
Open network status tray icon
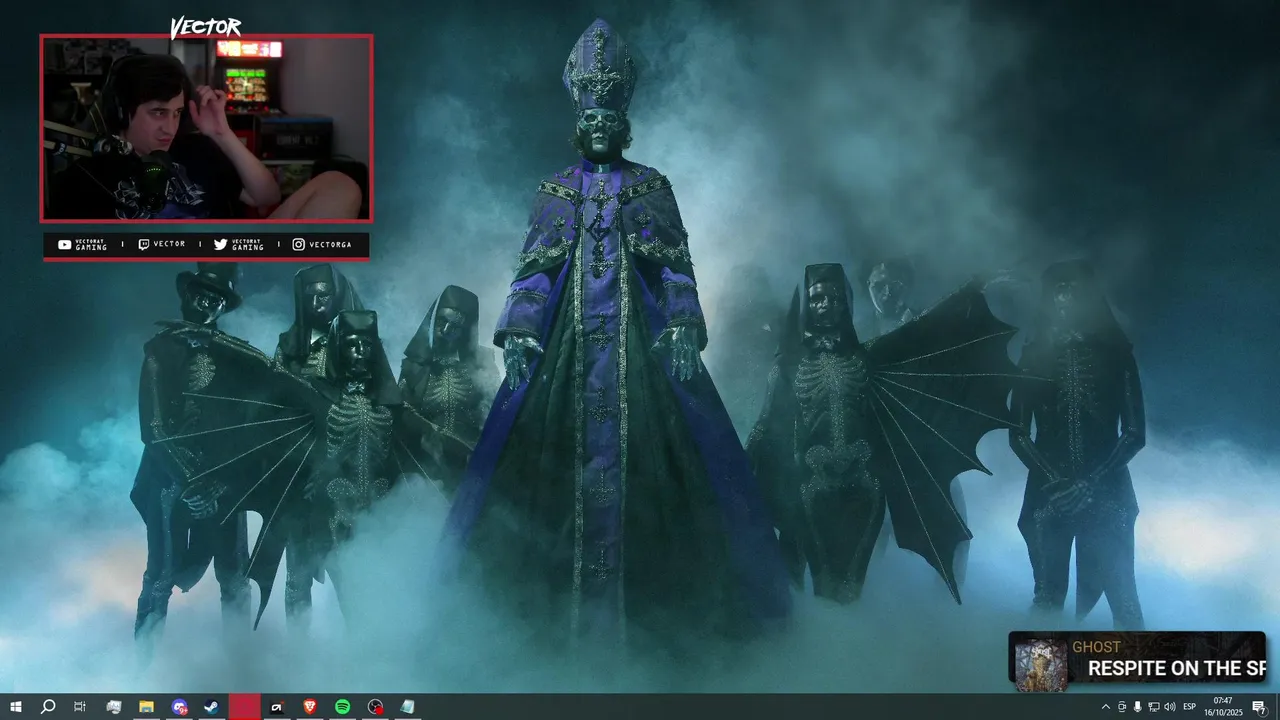pos(1153,707)
